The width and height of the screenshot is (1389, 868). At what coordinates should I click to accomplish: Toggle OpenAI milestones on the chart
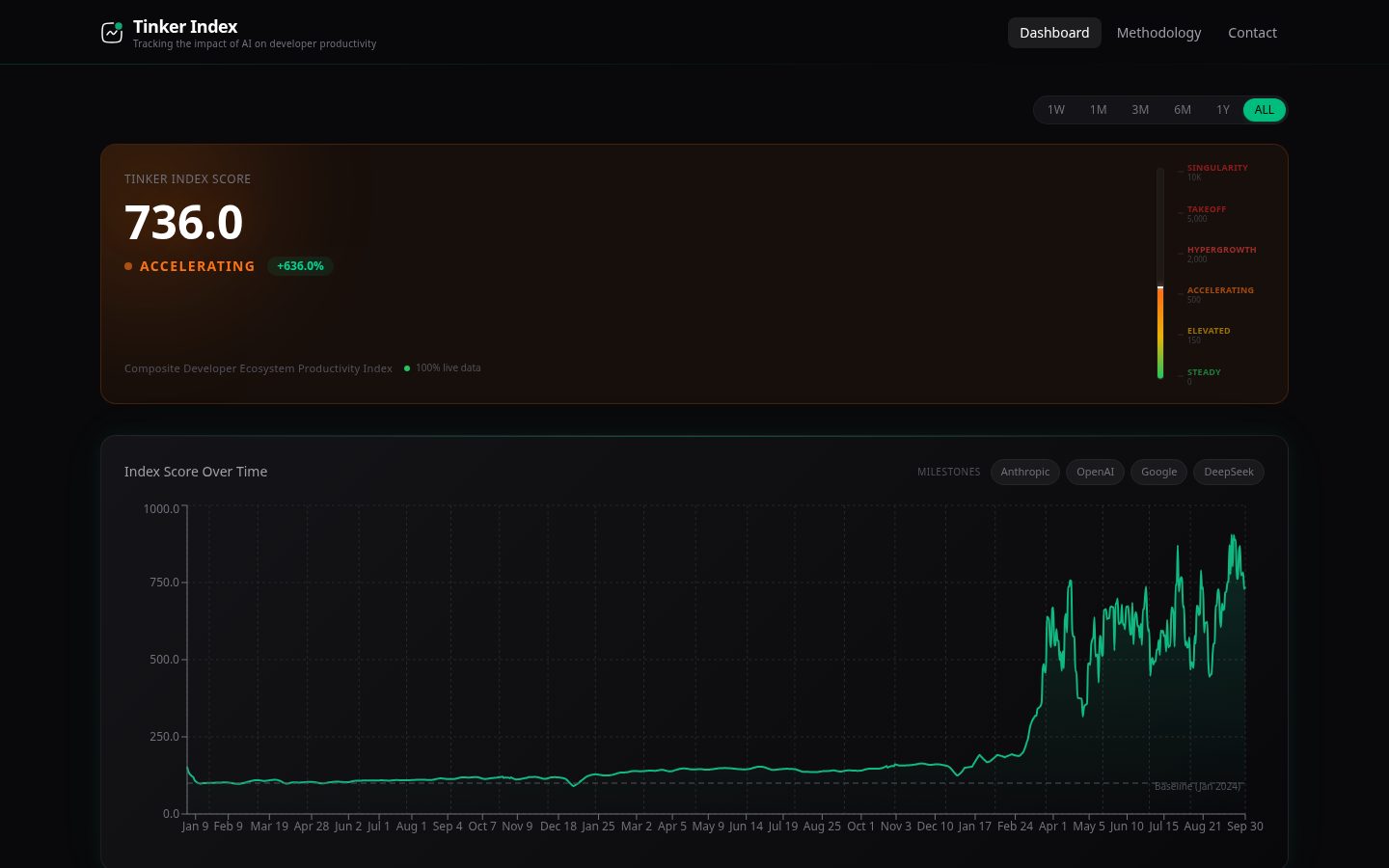click(x=1095, y=472)
